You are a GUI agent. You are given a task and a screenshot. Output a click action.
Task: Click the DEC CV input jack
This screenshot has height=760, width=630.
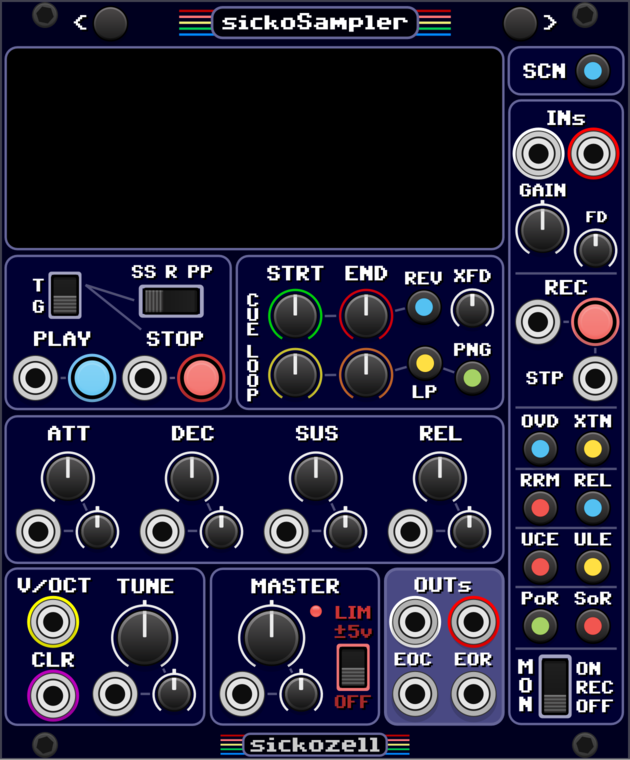pos(163,531)
